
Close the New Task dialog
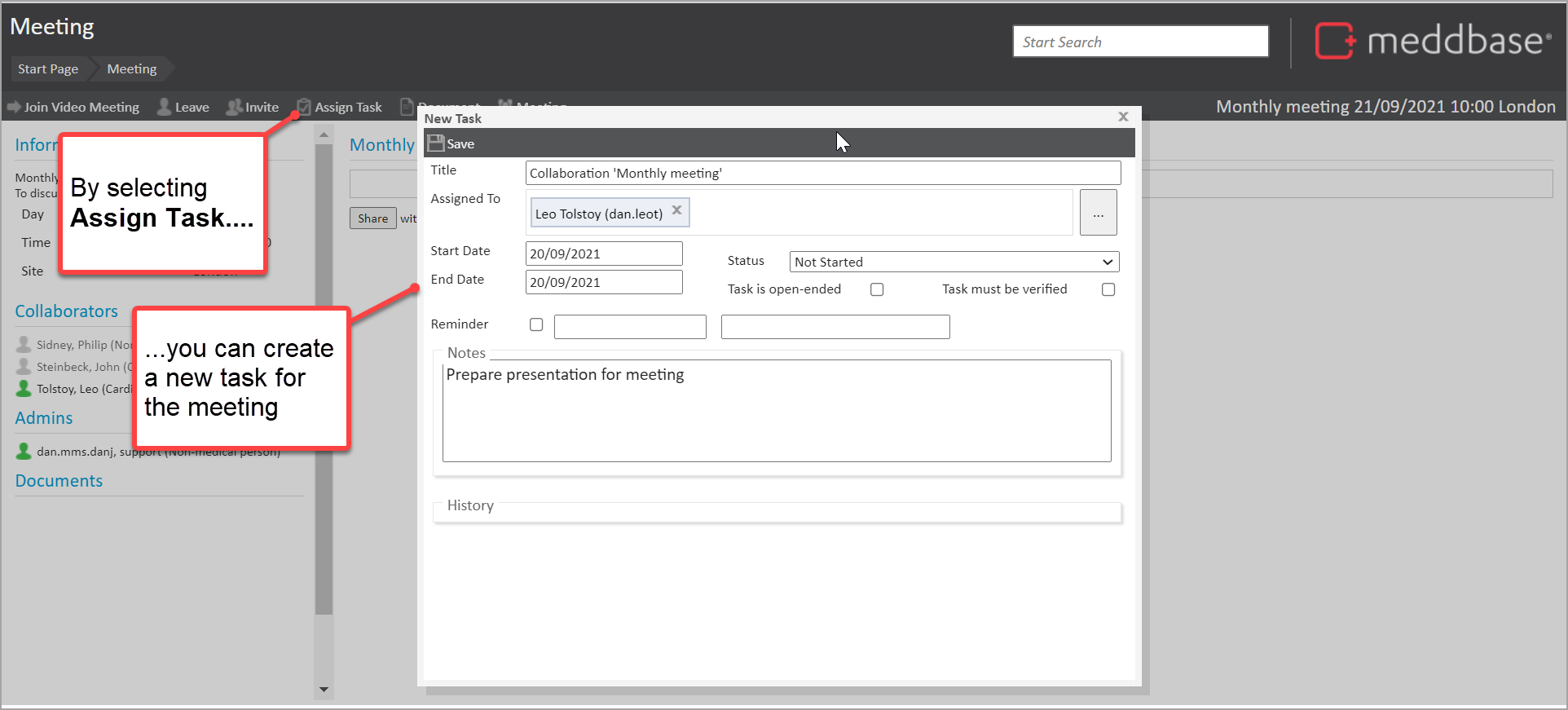(1123, 117)
